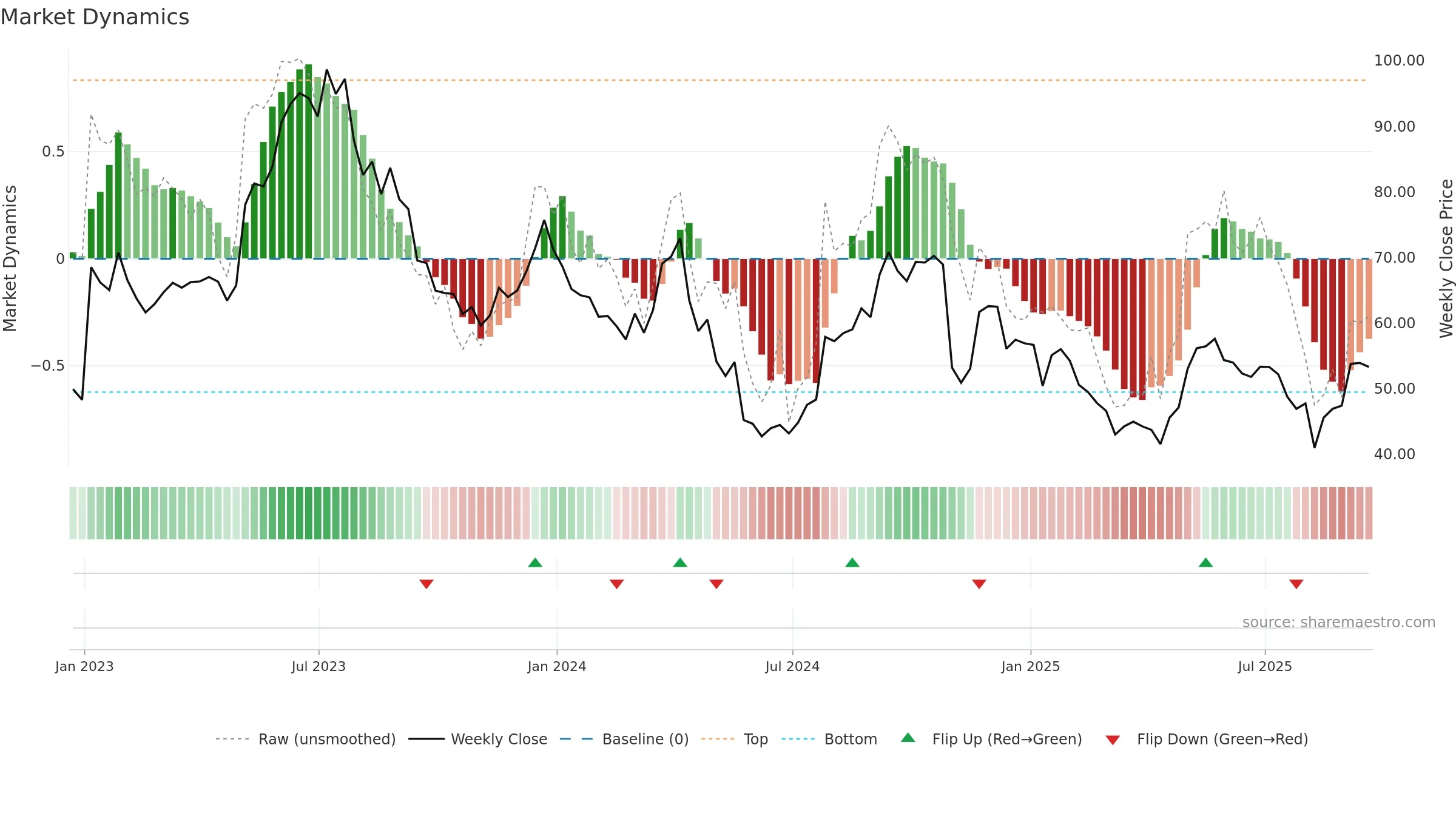Click the 100.00 price axis label

[1399, 61]
